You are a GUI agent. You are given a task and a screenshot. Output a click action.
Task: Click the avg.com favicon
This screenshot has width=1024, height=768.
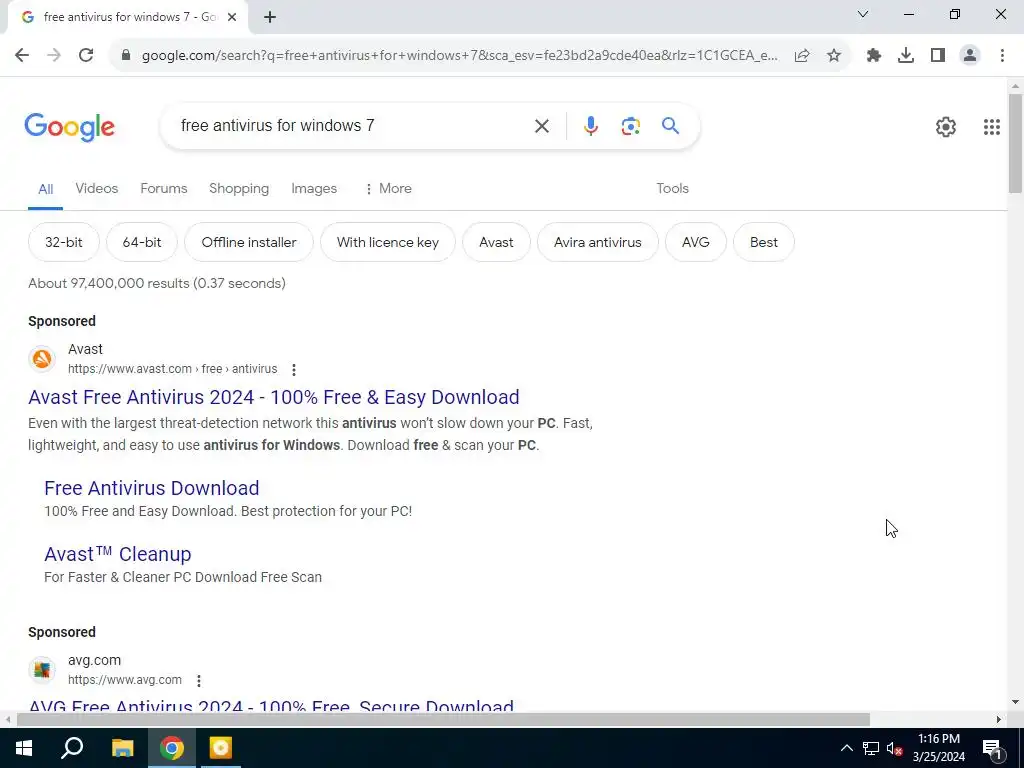[42, 670]
